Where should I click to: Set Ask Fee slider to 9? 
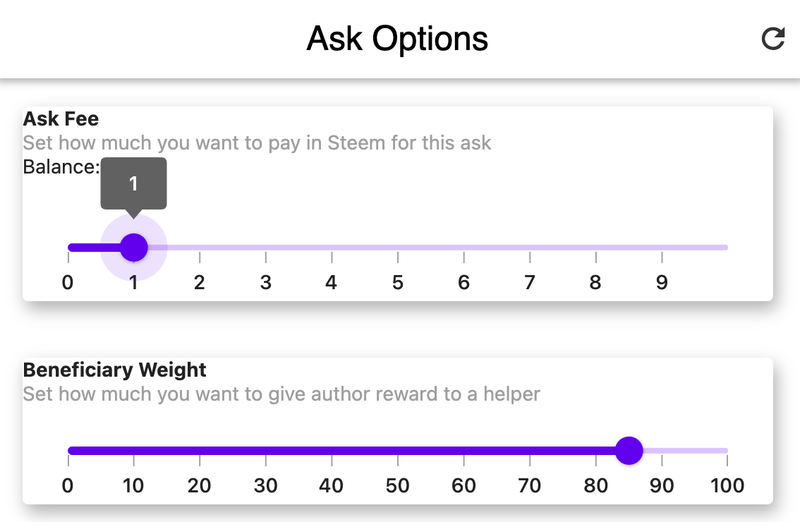pyautogui.click(x=661, y=247)
